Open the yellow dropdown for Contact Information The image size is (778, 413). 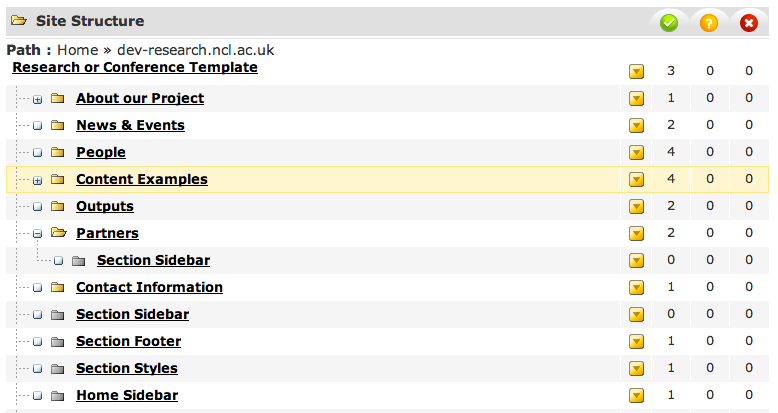click(x=636, y=288)
